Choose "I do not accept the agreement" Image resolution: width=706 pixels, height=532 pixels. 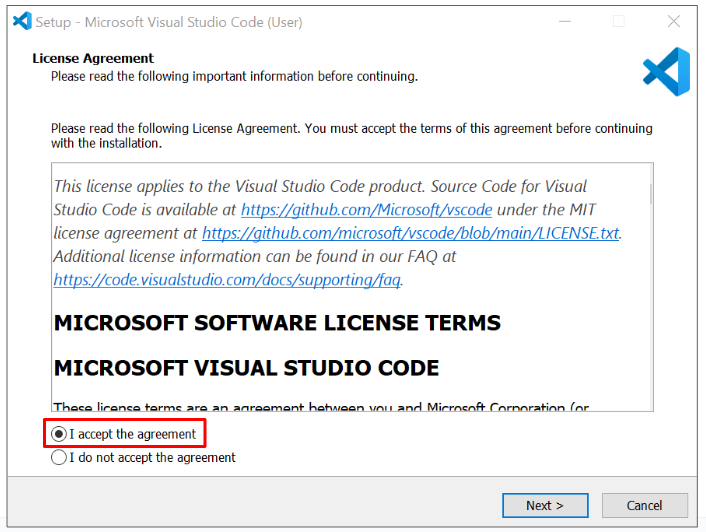point(60,458)
